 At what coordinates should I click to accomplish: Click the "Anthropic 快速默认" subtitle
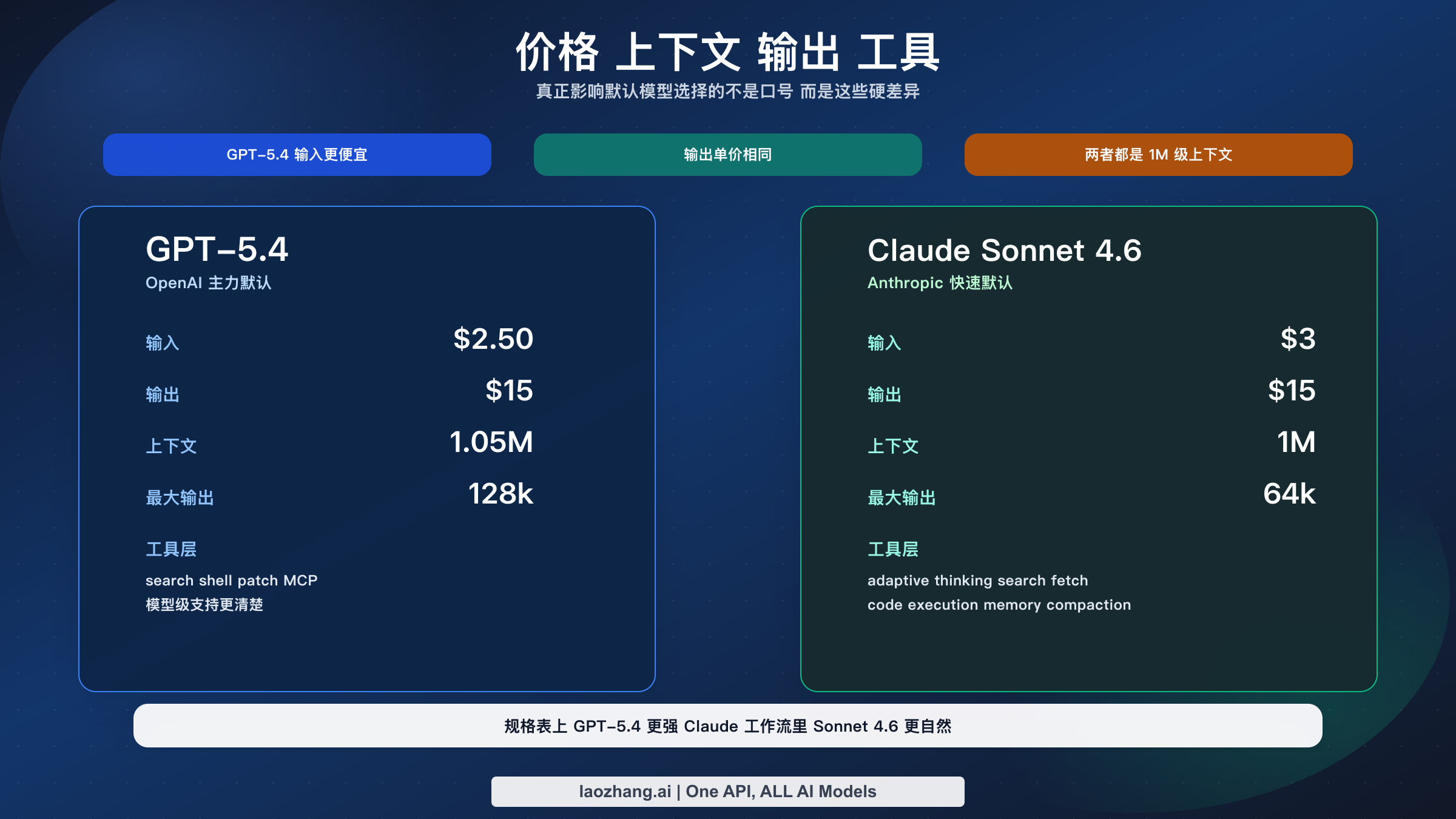click(x=939, y=283)
